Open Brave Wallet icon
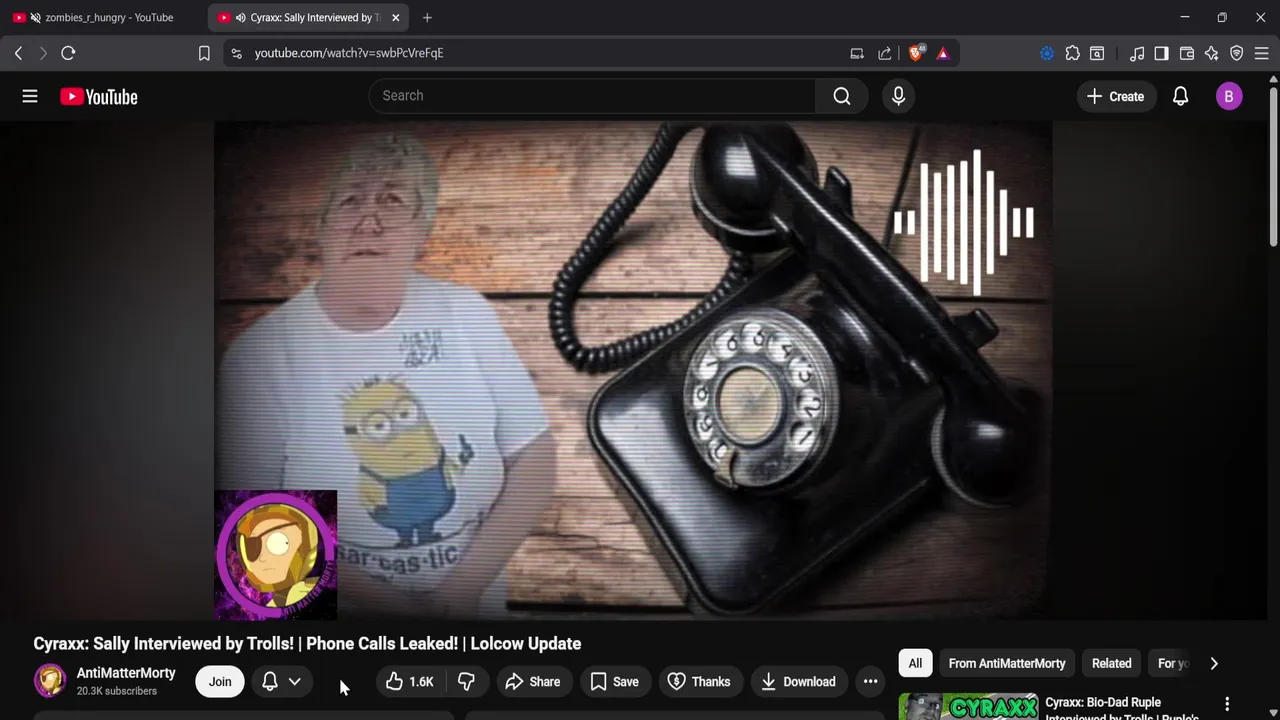 (1187, 53)
